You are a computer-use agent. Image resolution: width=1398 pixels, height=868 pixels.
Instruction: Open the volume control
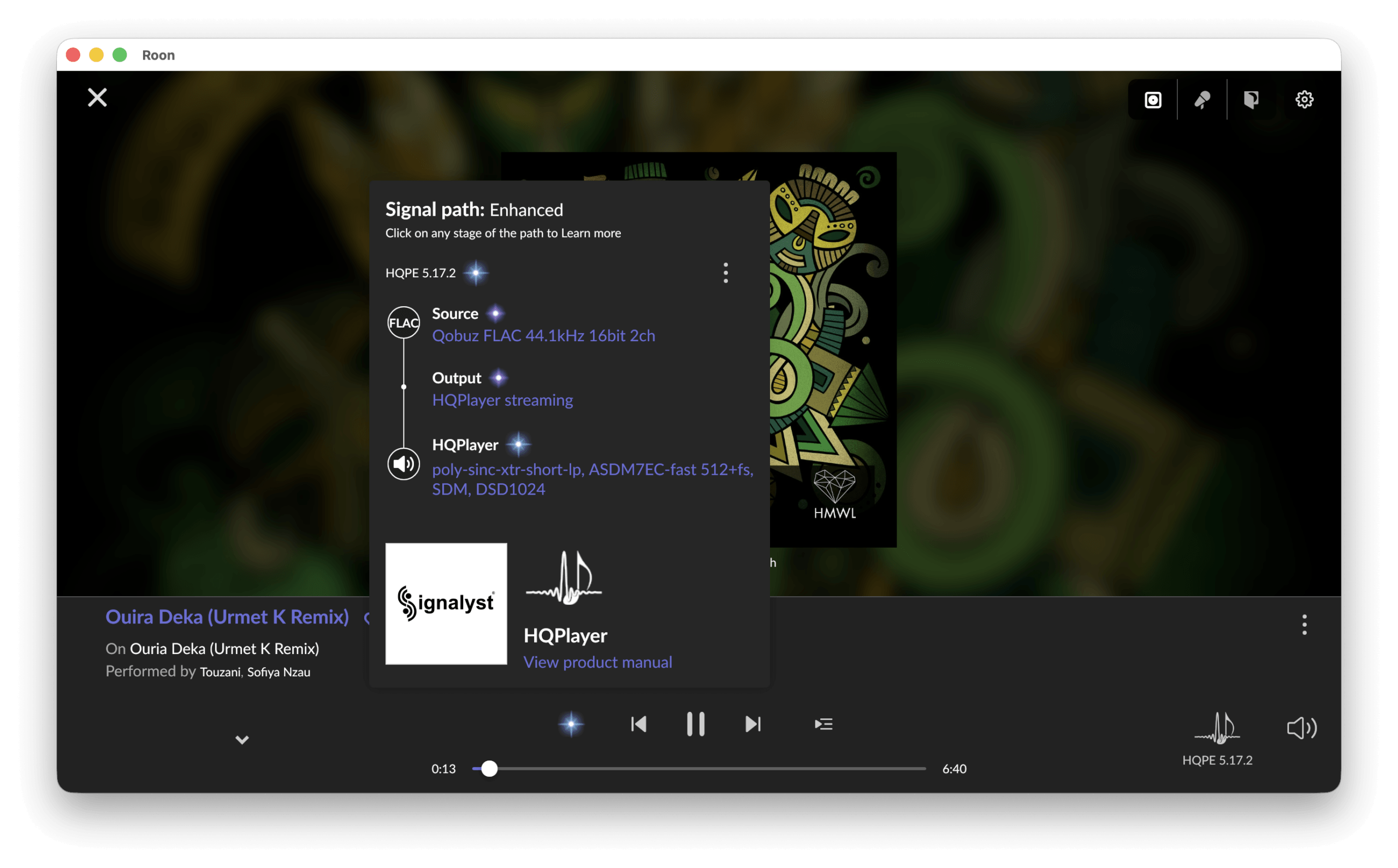click(1301, 728)
